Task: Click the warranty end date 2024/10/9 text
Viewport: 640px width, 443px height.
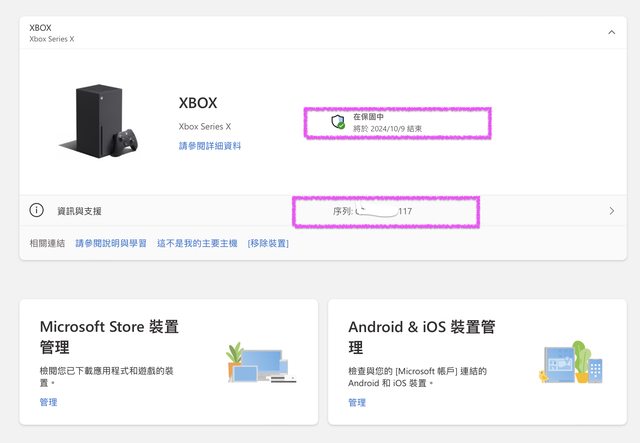Action: pyautogui.click(x=387, y=129)
